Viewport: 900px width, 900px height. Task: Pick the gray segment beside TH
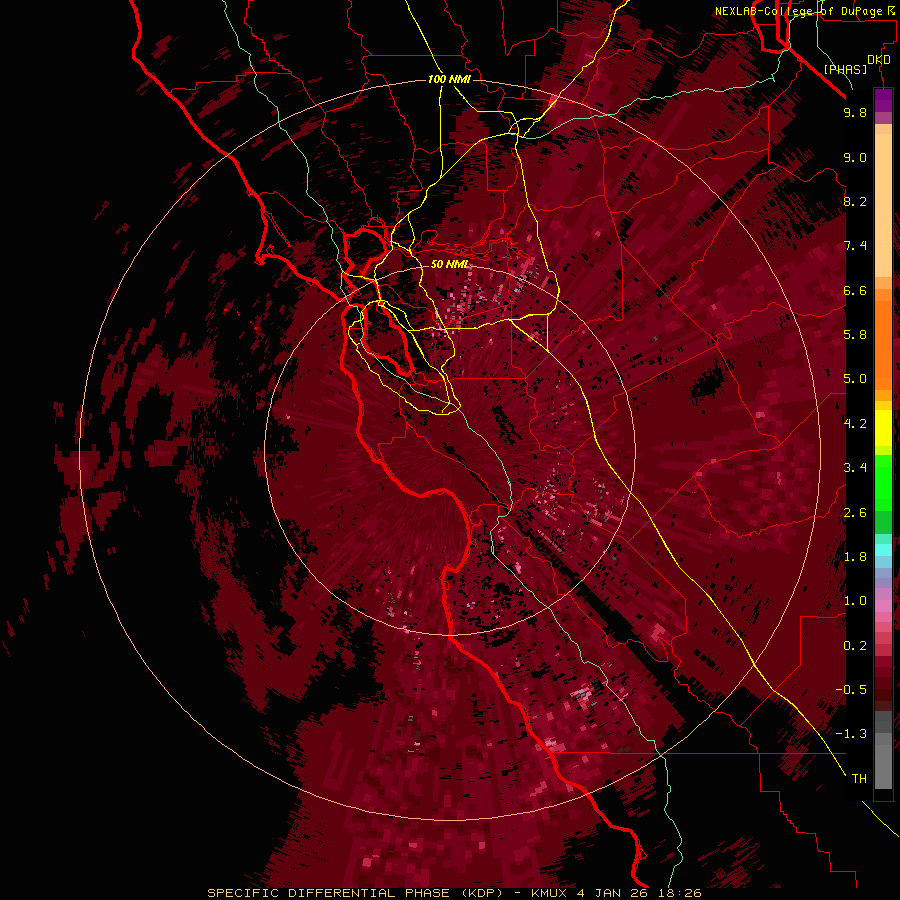[883, 766]
